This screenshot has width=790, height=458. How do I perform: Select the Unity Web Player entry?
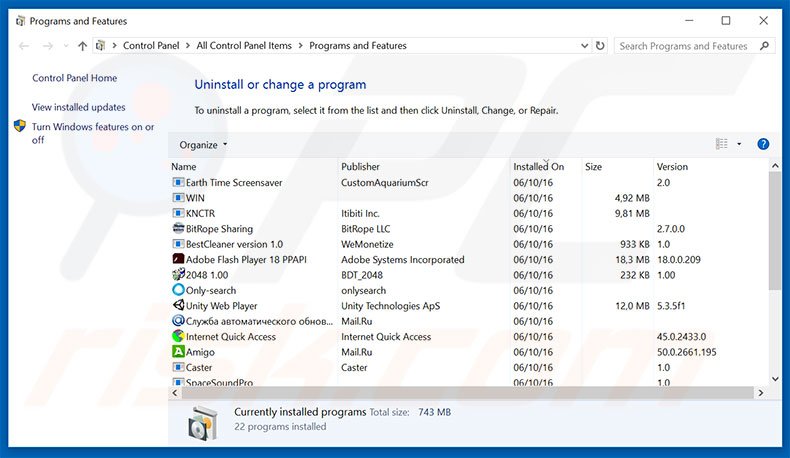click(221, 305)
